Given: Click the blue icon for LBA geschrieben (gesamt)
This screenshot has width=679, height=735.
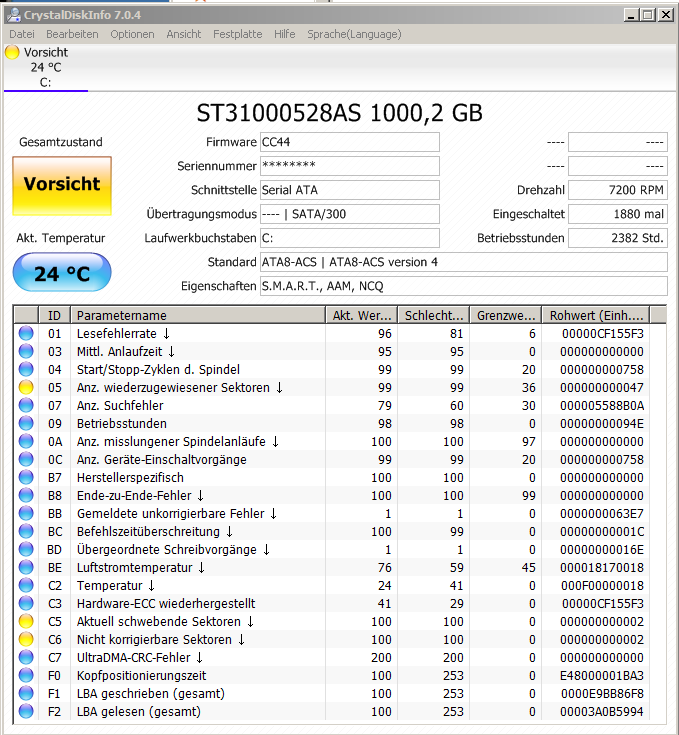Looking at the screenshot, I should (x=26, y=693).
